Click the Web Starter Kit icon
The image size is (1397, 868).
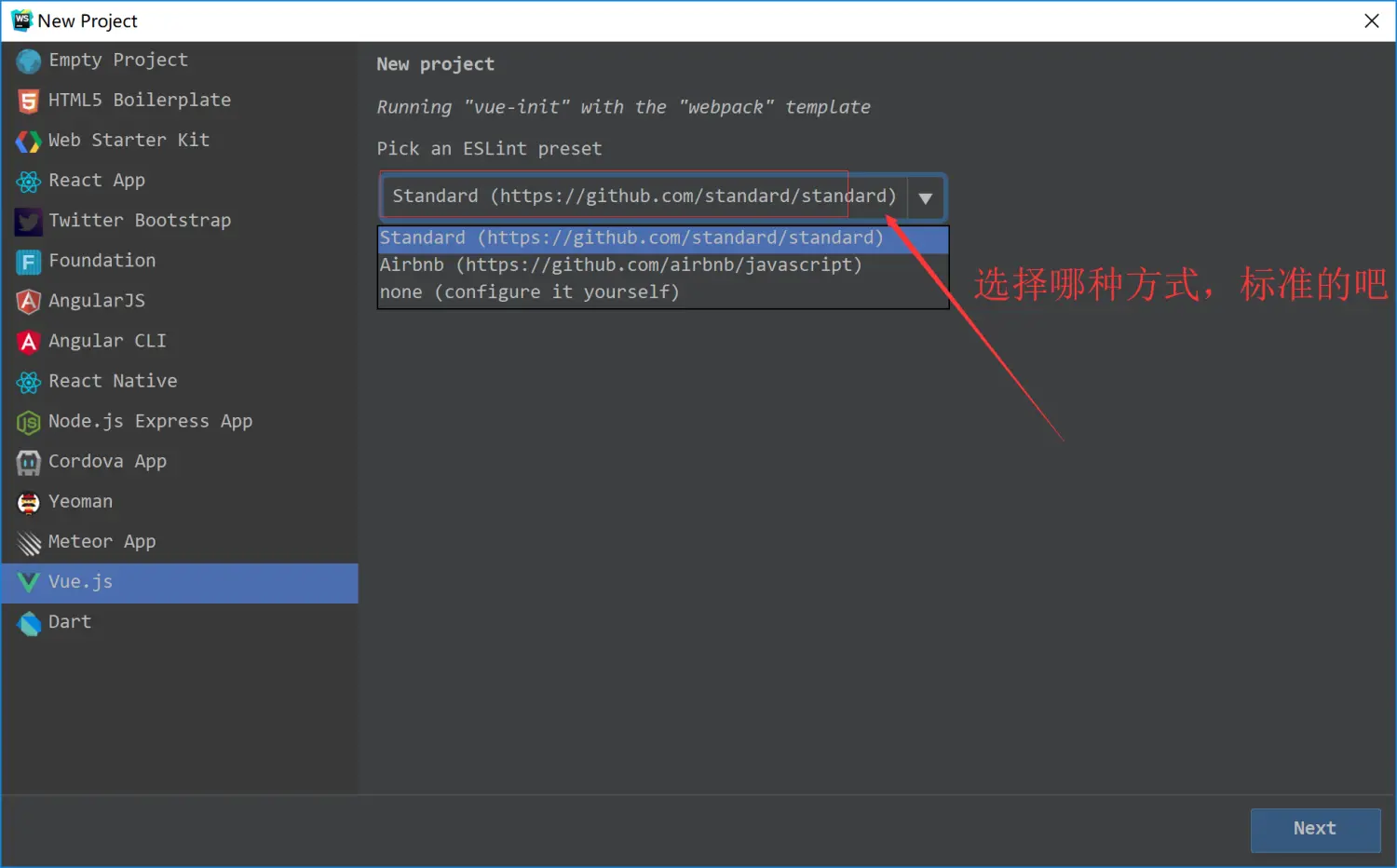29,141
